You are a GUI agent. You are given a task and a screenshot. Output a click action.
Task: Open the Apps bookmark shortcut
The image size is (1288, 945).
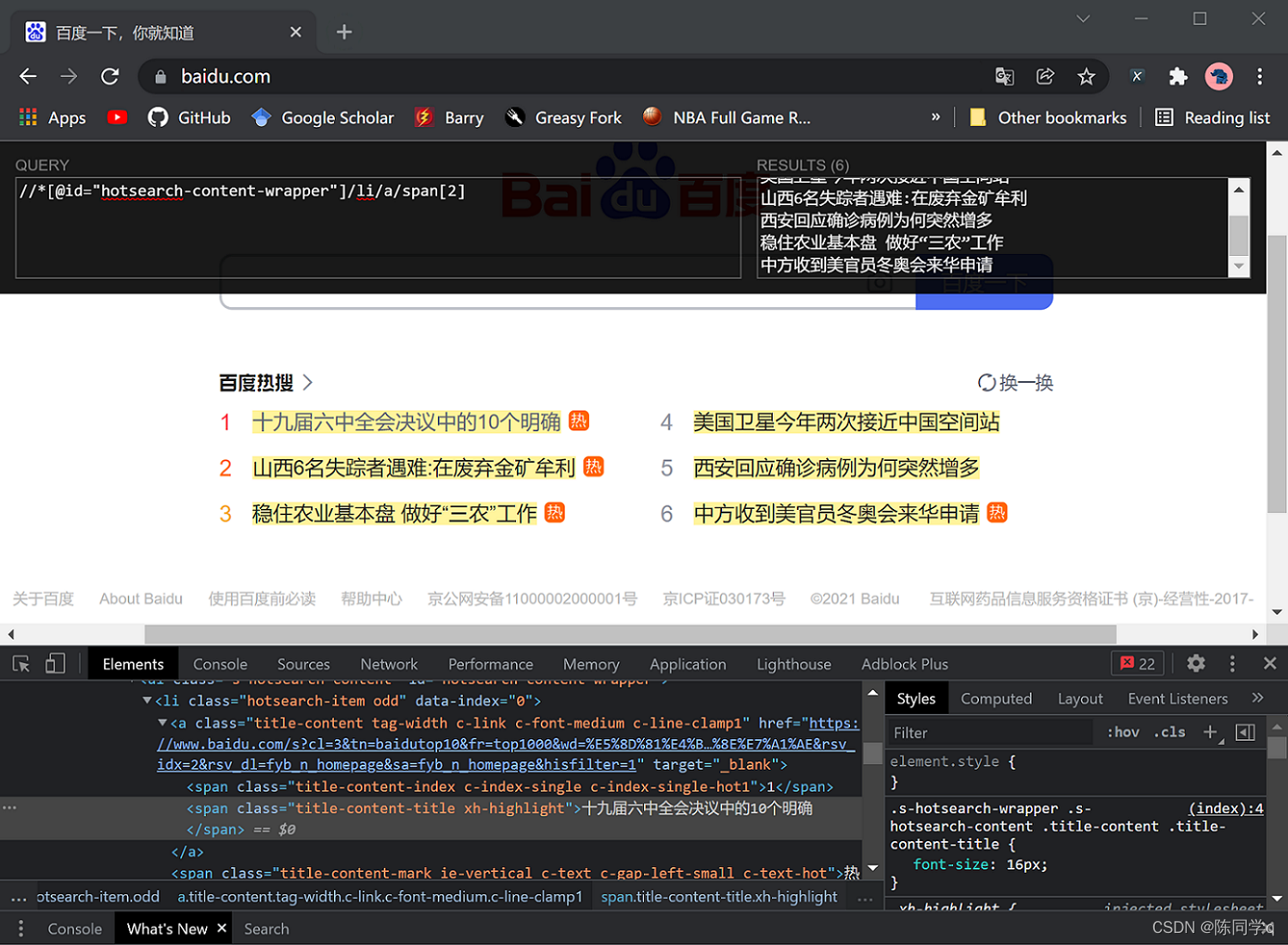point(52,118)
